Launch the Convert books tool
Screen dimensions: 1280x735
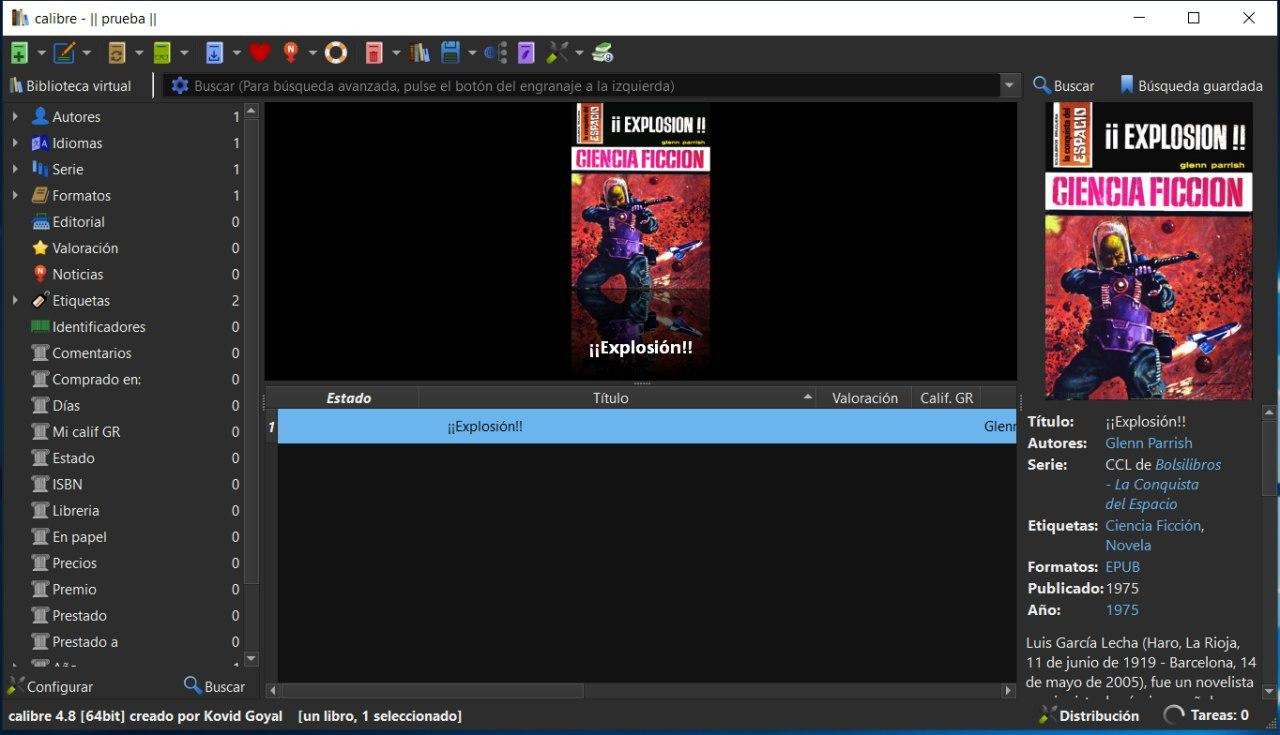pos(117,53)
